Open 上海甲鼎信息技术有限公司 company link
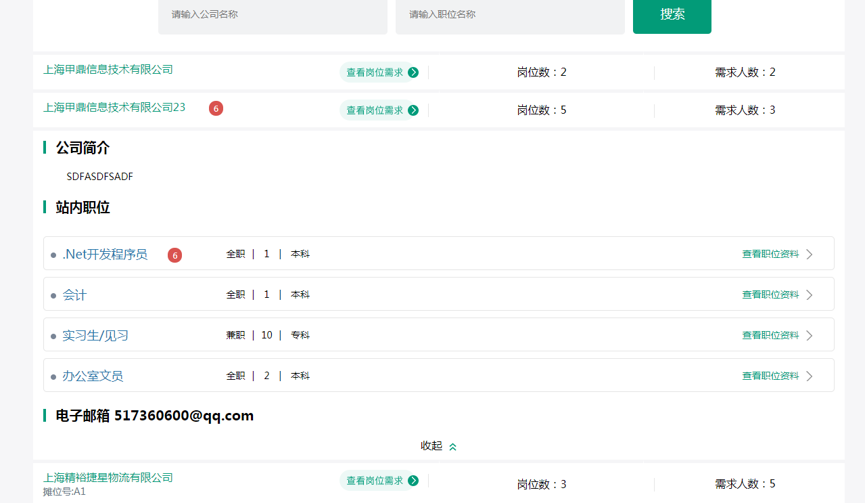The height and width of the screenshot is (503, 865). click(108, 70)
